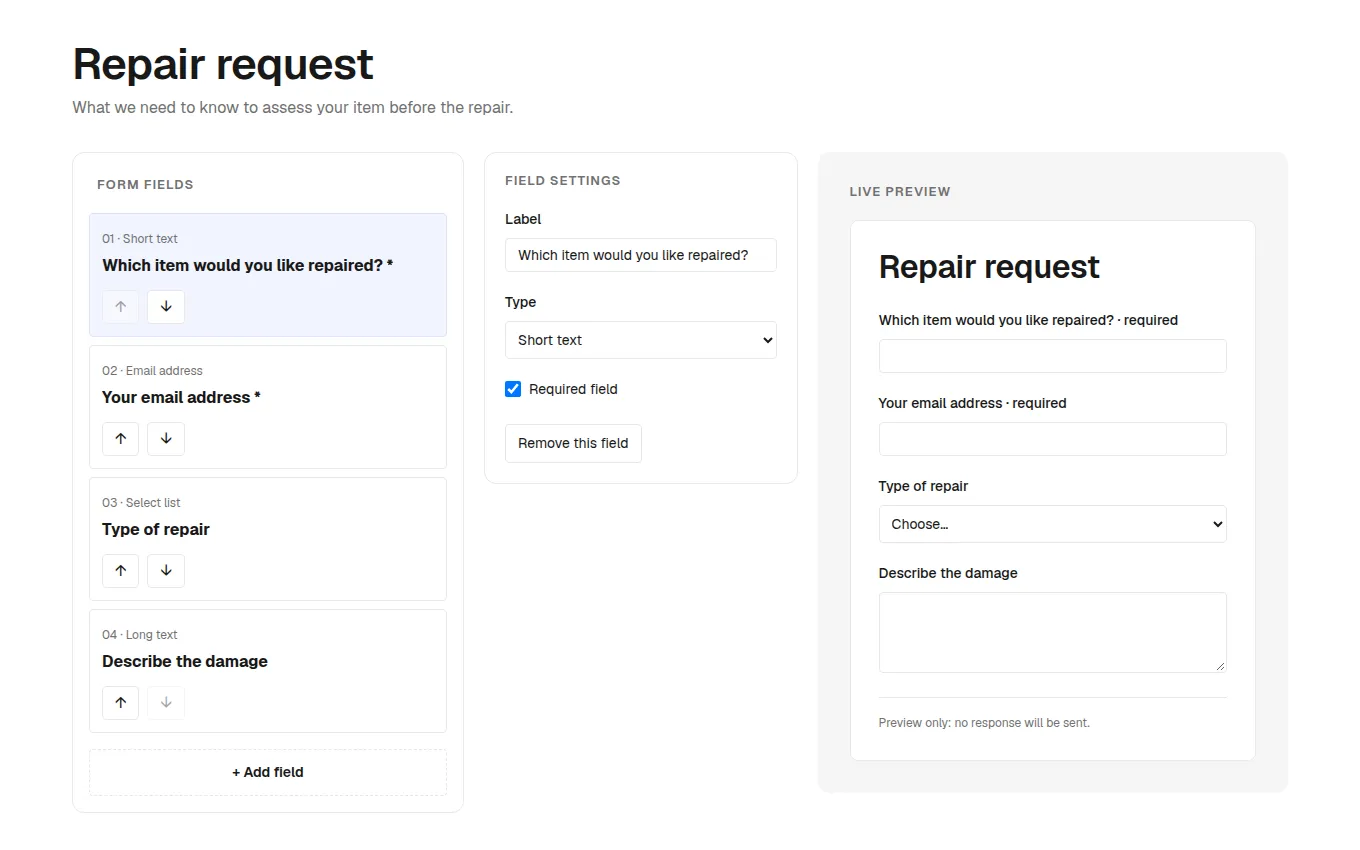Click the 'Type of repair' preview label
1360x850 pixels.
pos(923,486)
